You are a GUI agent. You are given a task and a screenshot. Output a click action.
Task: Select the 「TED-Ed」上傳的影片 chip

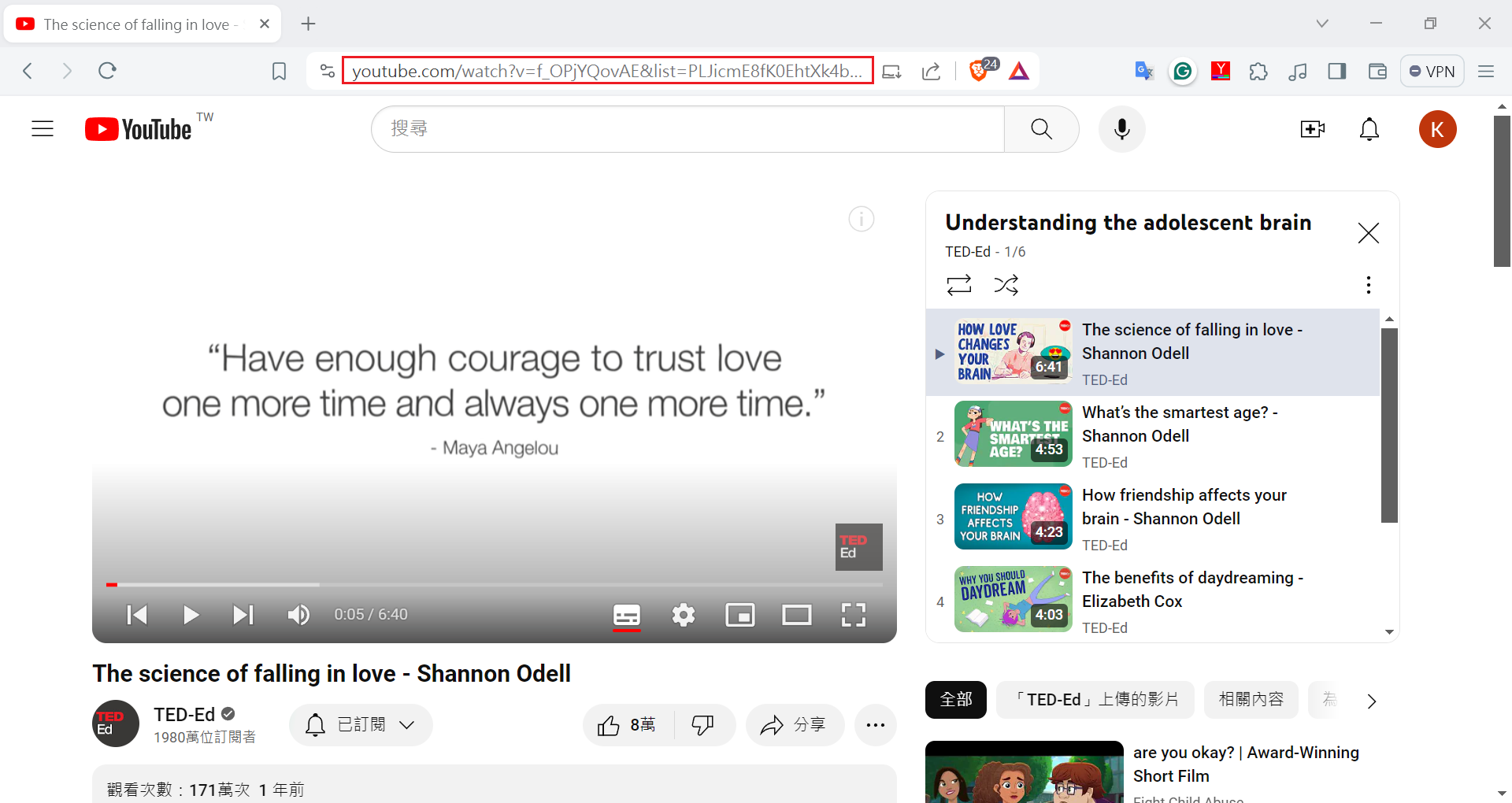click(x=1095, y=700)
